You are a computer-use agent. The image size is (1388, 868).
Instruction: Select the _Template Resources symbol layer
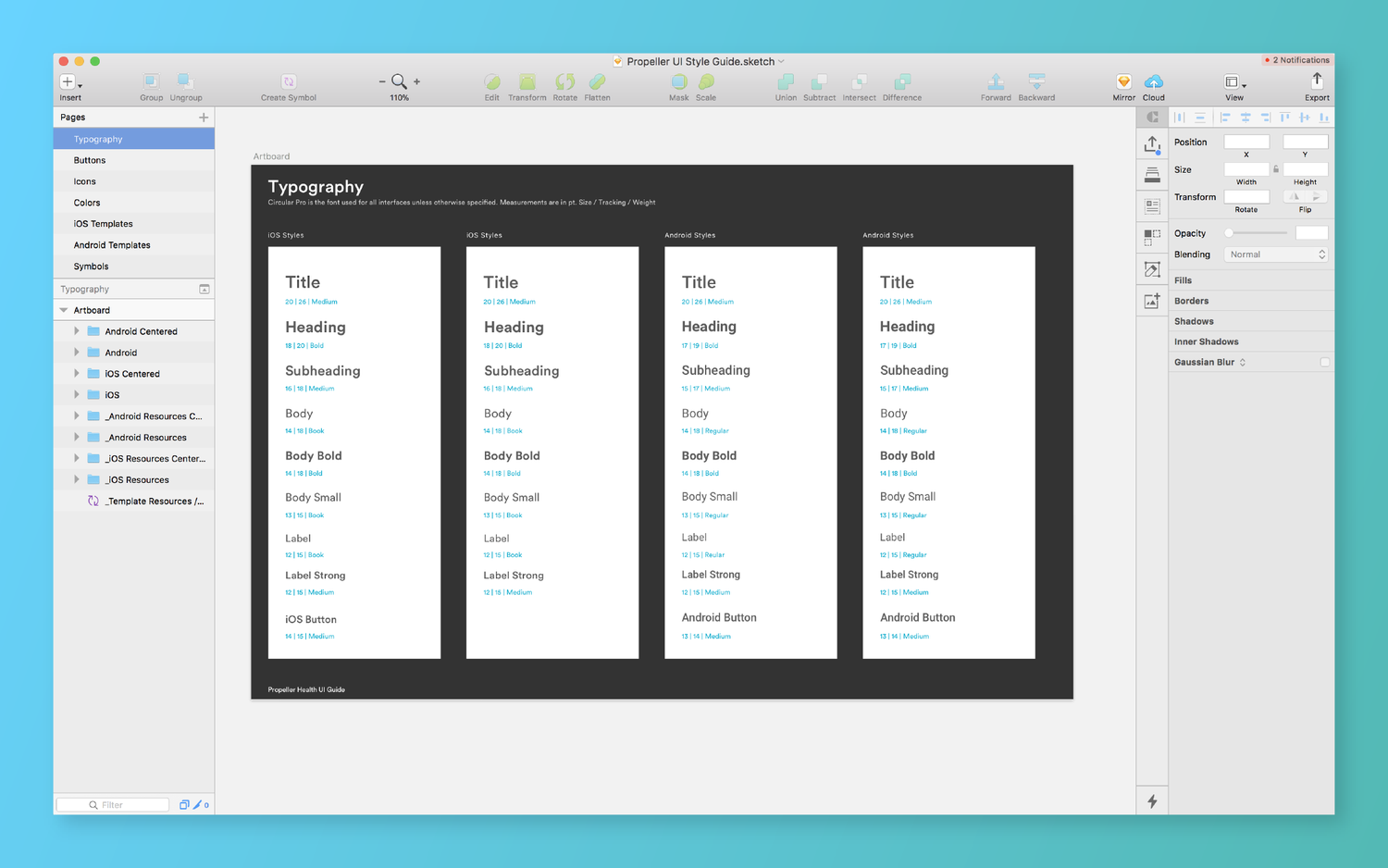tap(134, 501)
